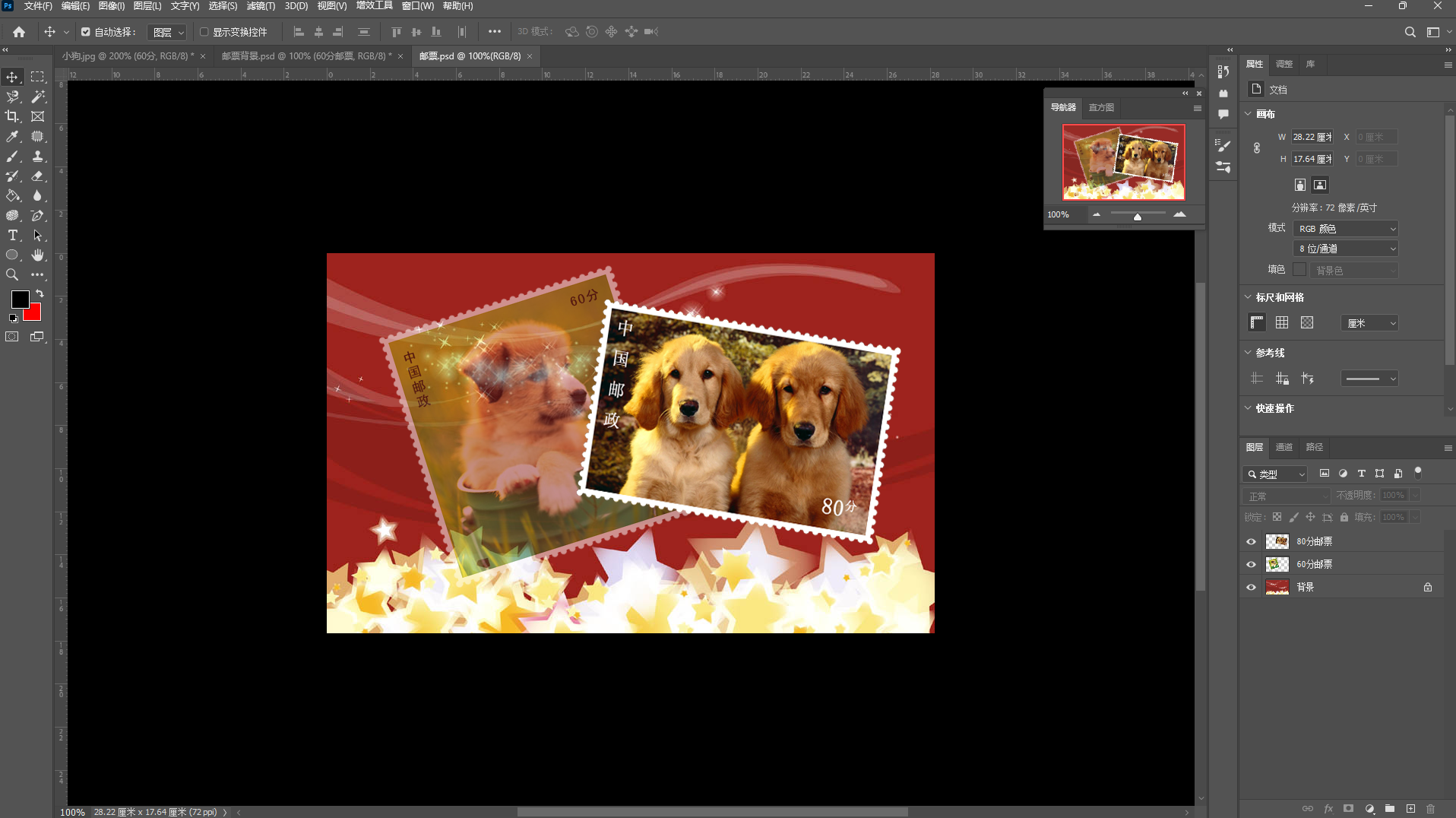
Task: Delete layer using trash icon
Action: [x=1431, y=809]
